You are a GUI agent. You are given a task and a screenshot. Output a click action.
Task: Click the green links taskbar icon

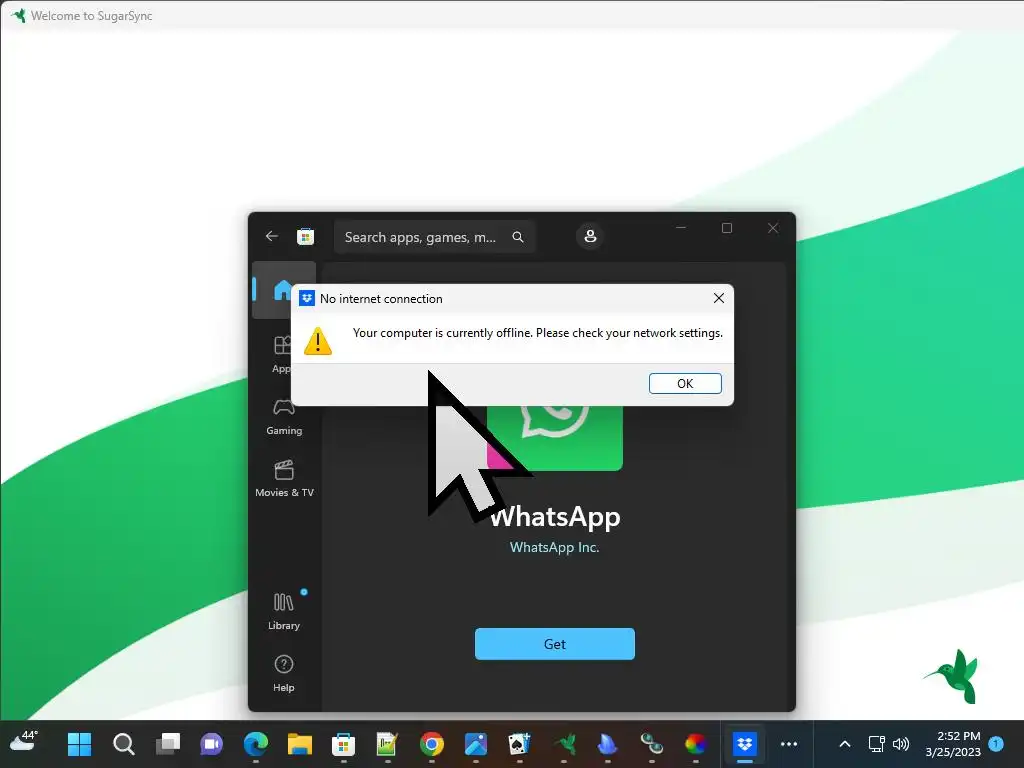pos(651,744)
